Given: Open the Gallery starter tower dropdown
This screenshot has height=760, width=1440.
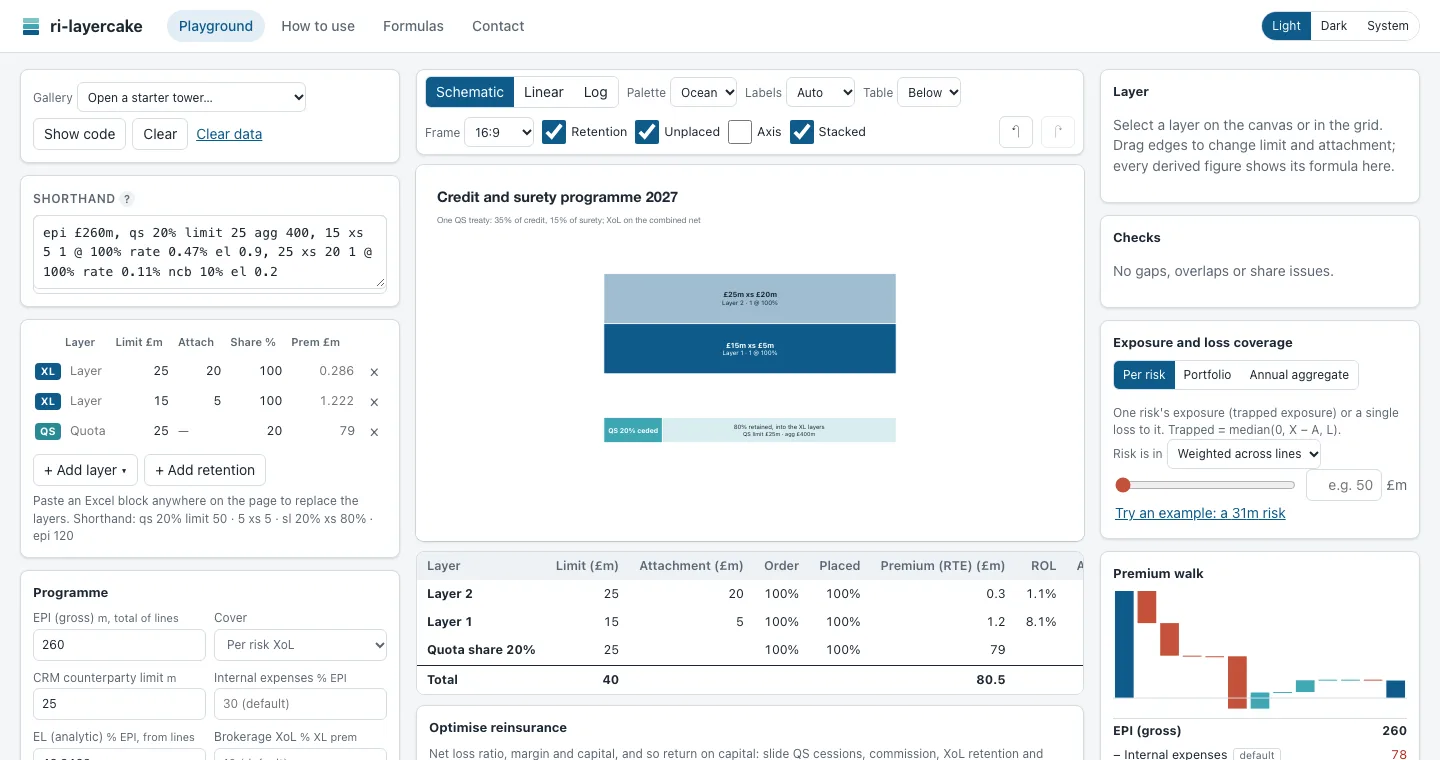Looking at the screenshot, I should (192, 97).
